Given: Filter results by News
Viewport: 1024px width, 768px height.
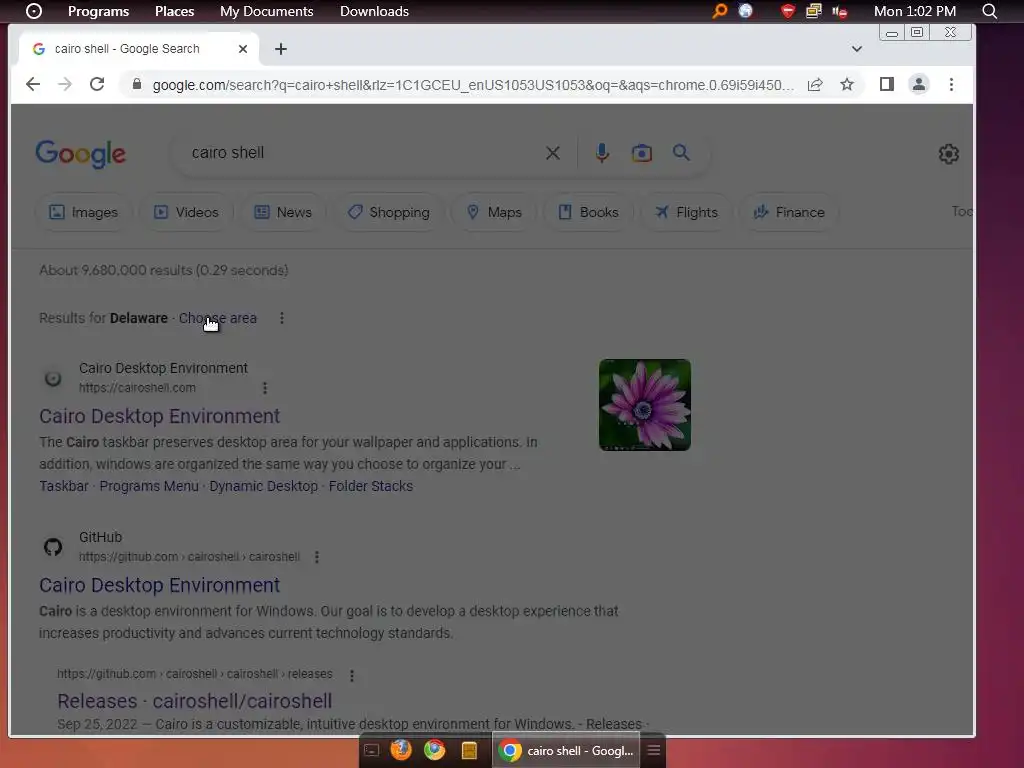Looking at the screenshot, I should tap(283, 212).
